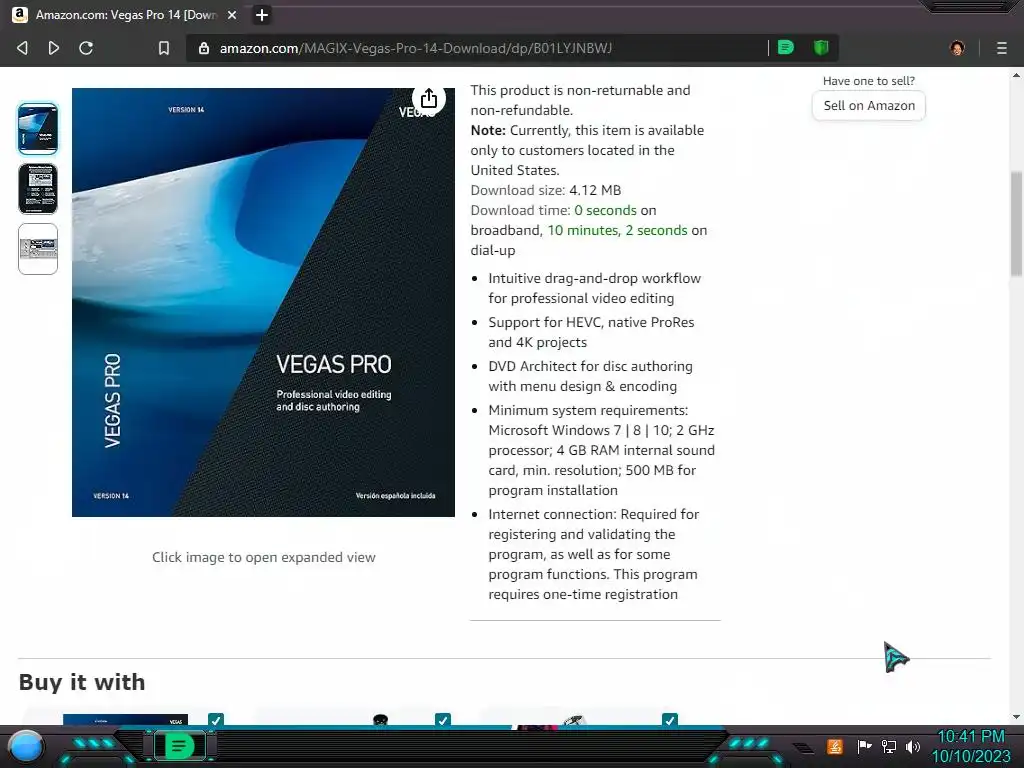Bookmark this page with the bookmark icon
The image size is (1024, 768).
tap(164, 48)
